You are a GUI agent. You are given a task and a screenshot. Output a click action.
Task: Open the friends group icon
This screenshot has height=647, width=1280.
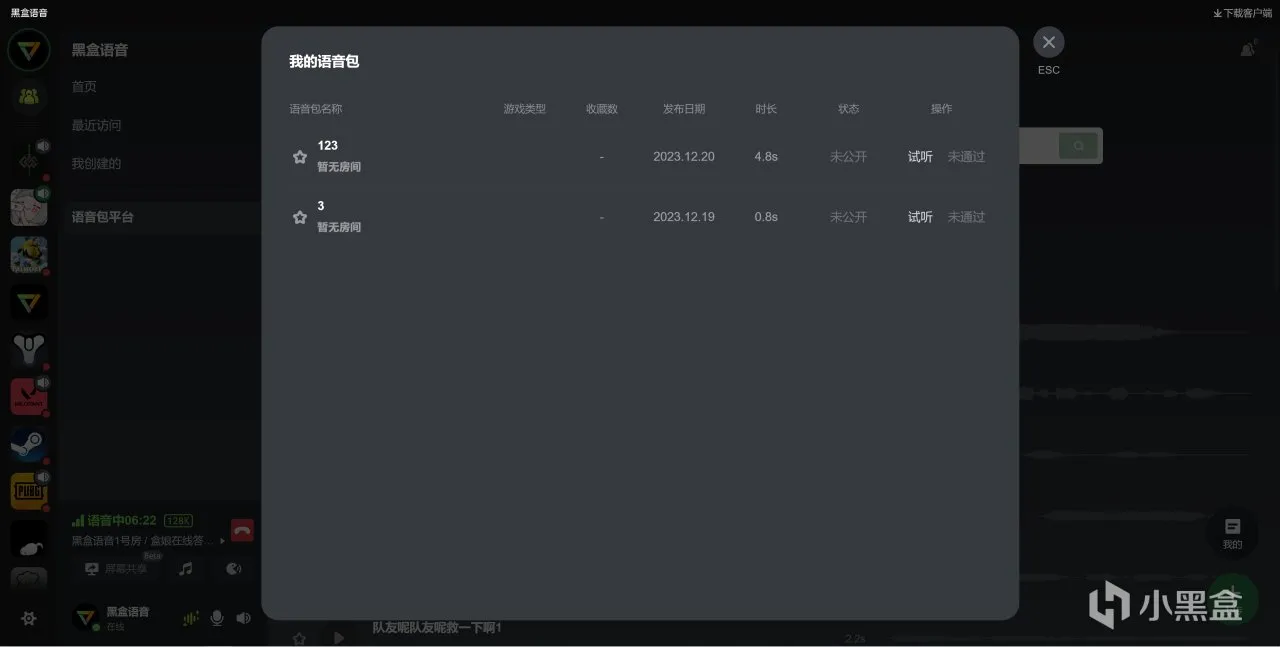pyautogui.click(x=29, y=97)
